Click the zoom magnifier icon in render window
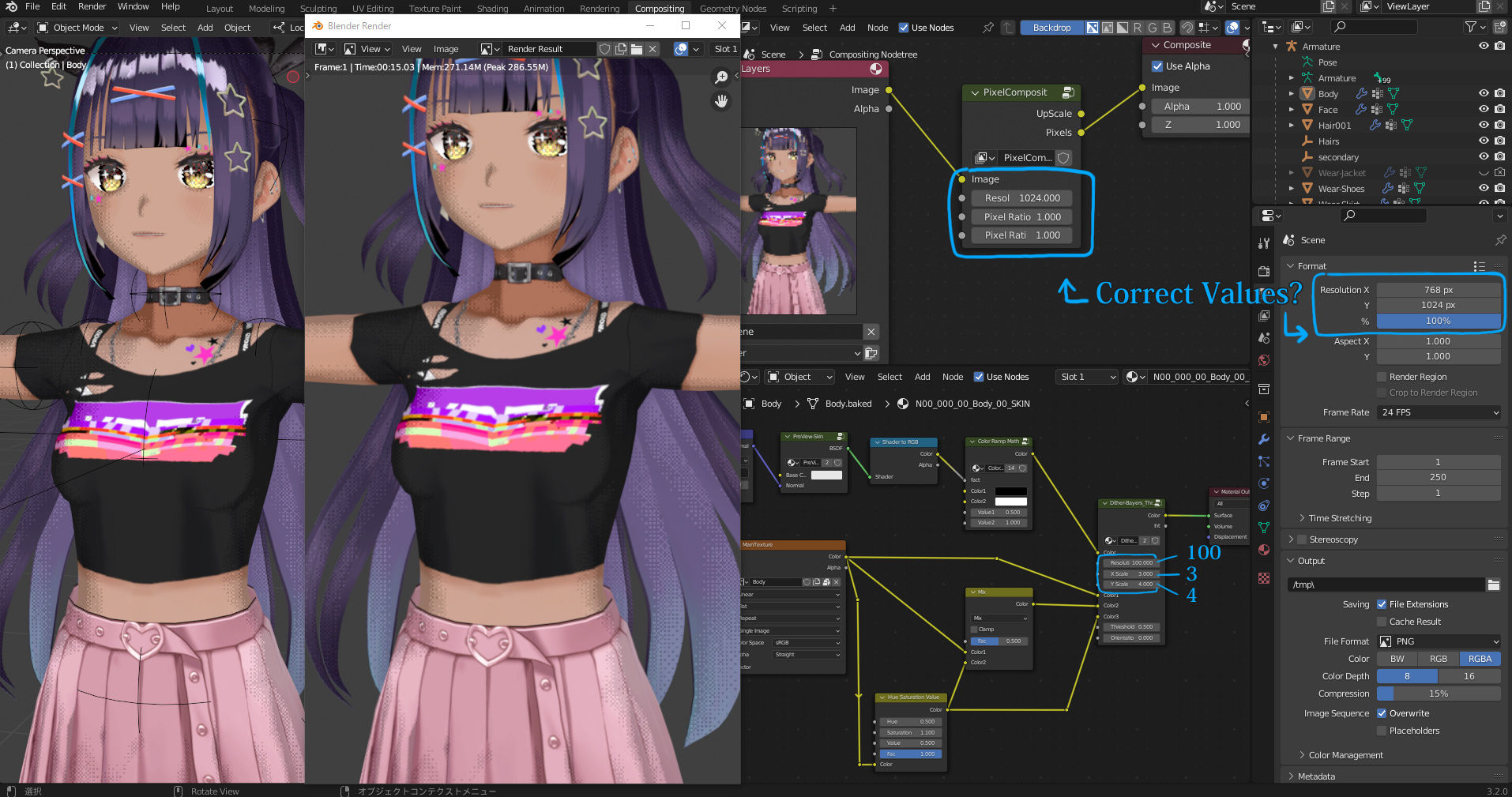The height and width of the screenshot is (797, 1512). tap(721, 77)
